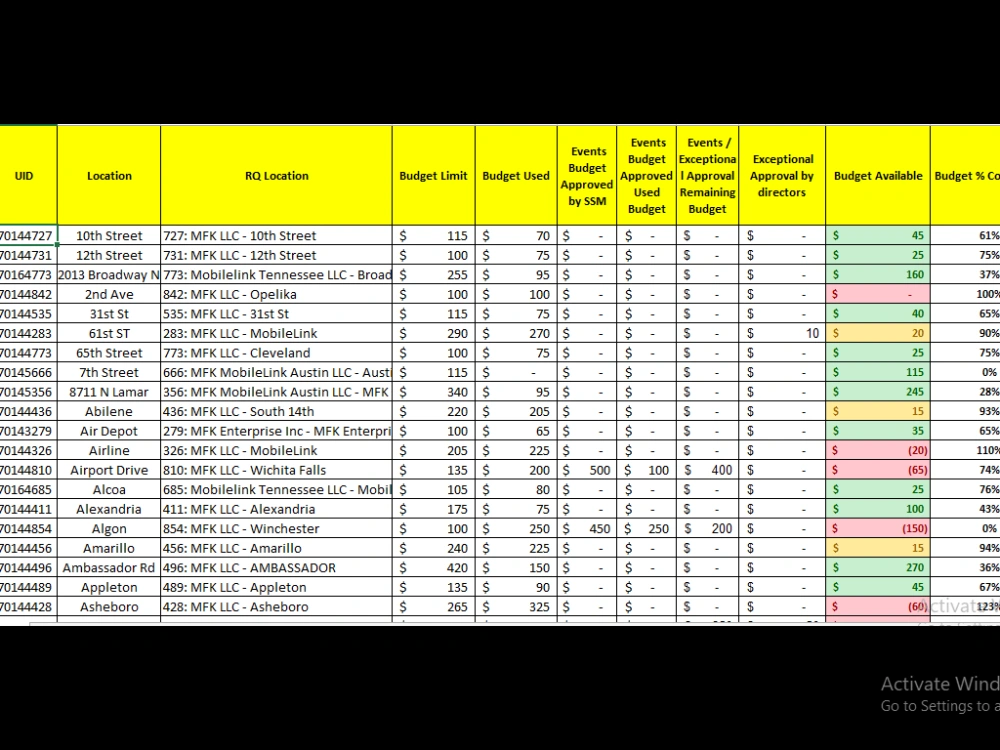Click the Budget Available value 270 in Ambassador Rd row

pyautogui.click(x=878, y=568)
